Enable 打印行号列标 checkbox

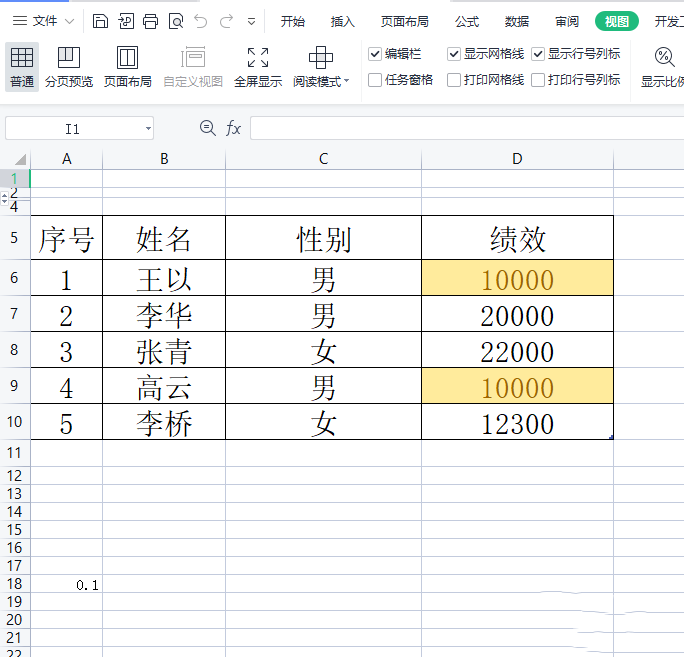(538, 80)
